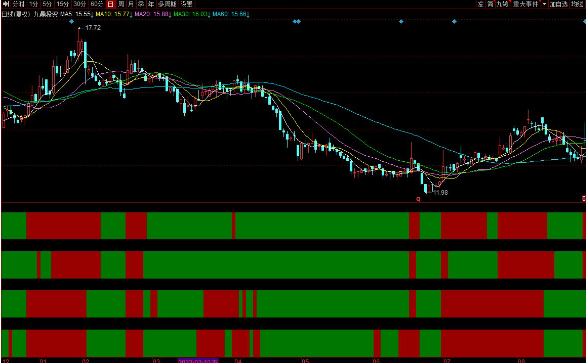Screen dimensions: 586x363
Task: Select the 5分 period tab
Action: [x=47, y=4]
